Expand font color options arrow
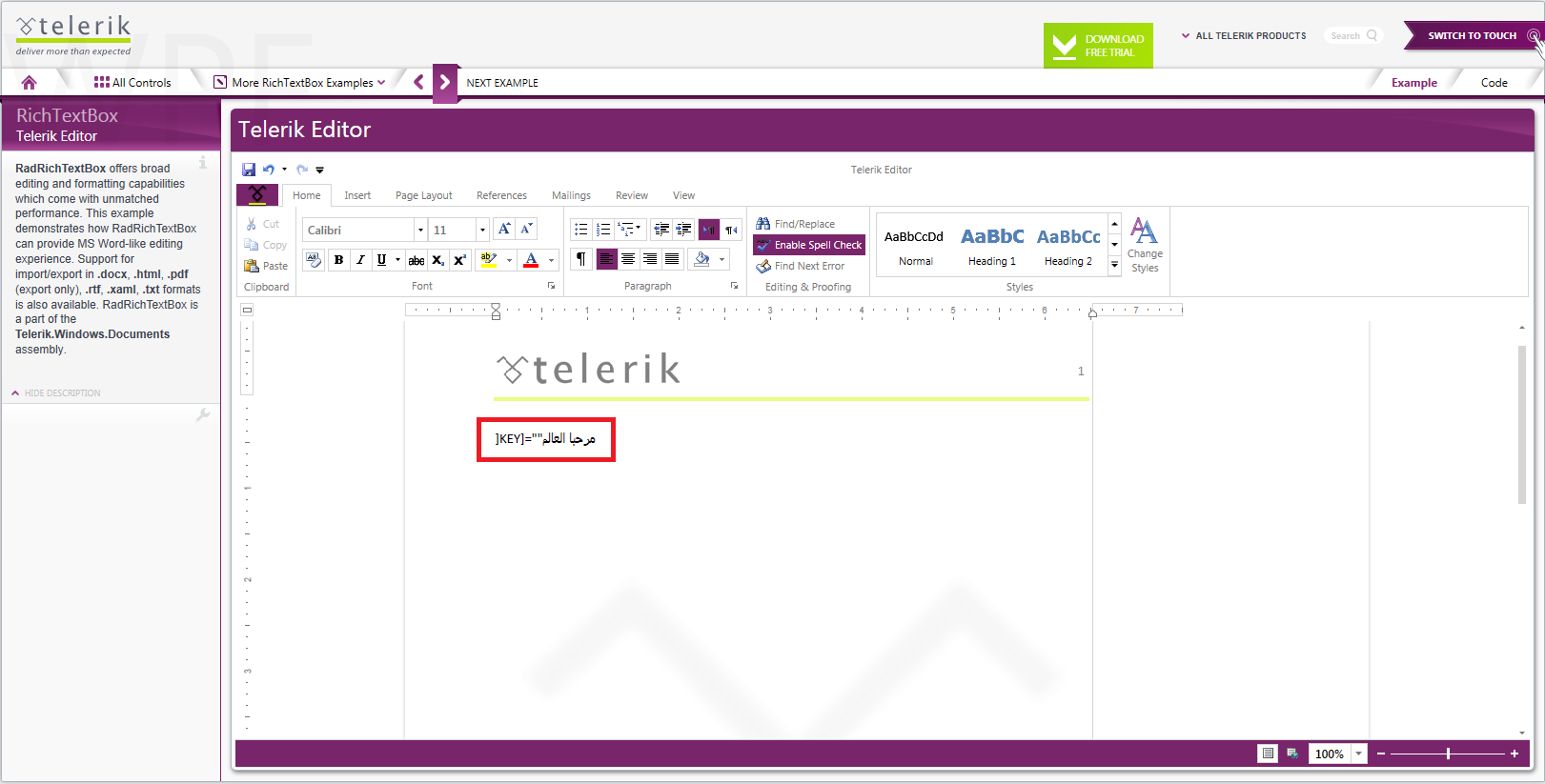 (x=551, y=260)
